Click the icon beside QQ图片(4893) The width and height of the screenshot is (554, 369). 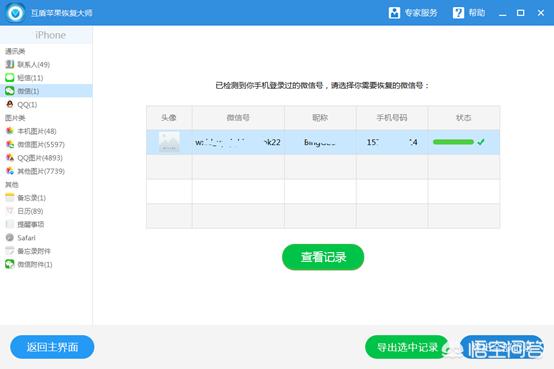click(x=10, y=158)
